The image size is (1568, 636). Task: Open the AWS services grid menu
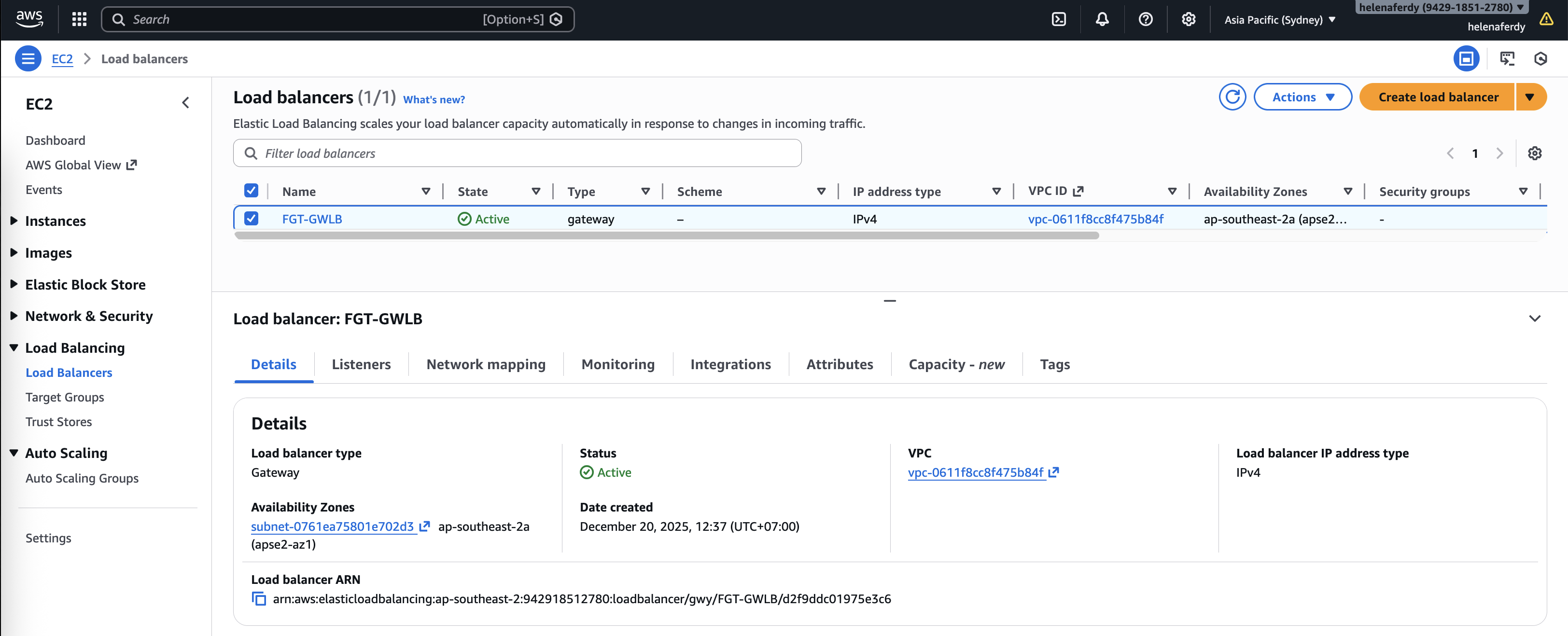point(79,19)
